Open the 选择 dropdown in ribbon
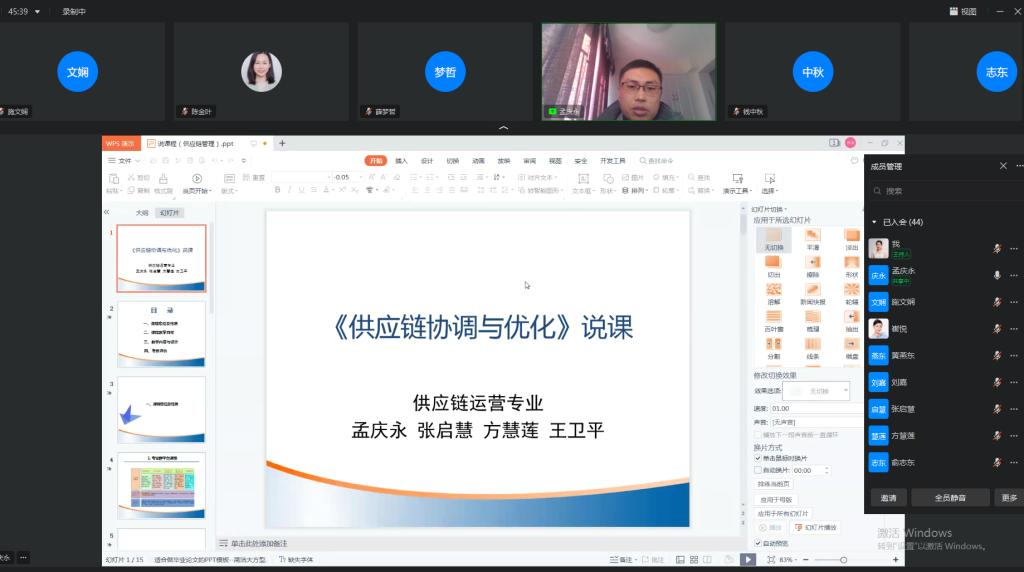 click(x=770, y=191)
